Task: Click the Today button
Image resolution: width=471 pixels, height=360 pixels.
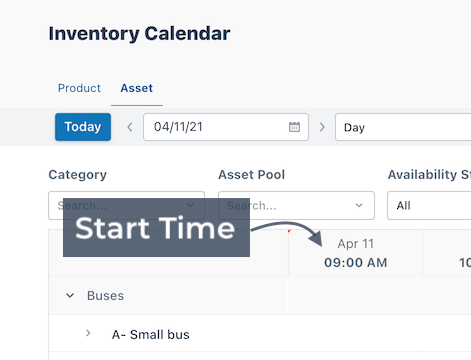Action: 83,127
